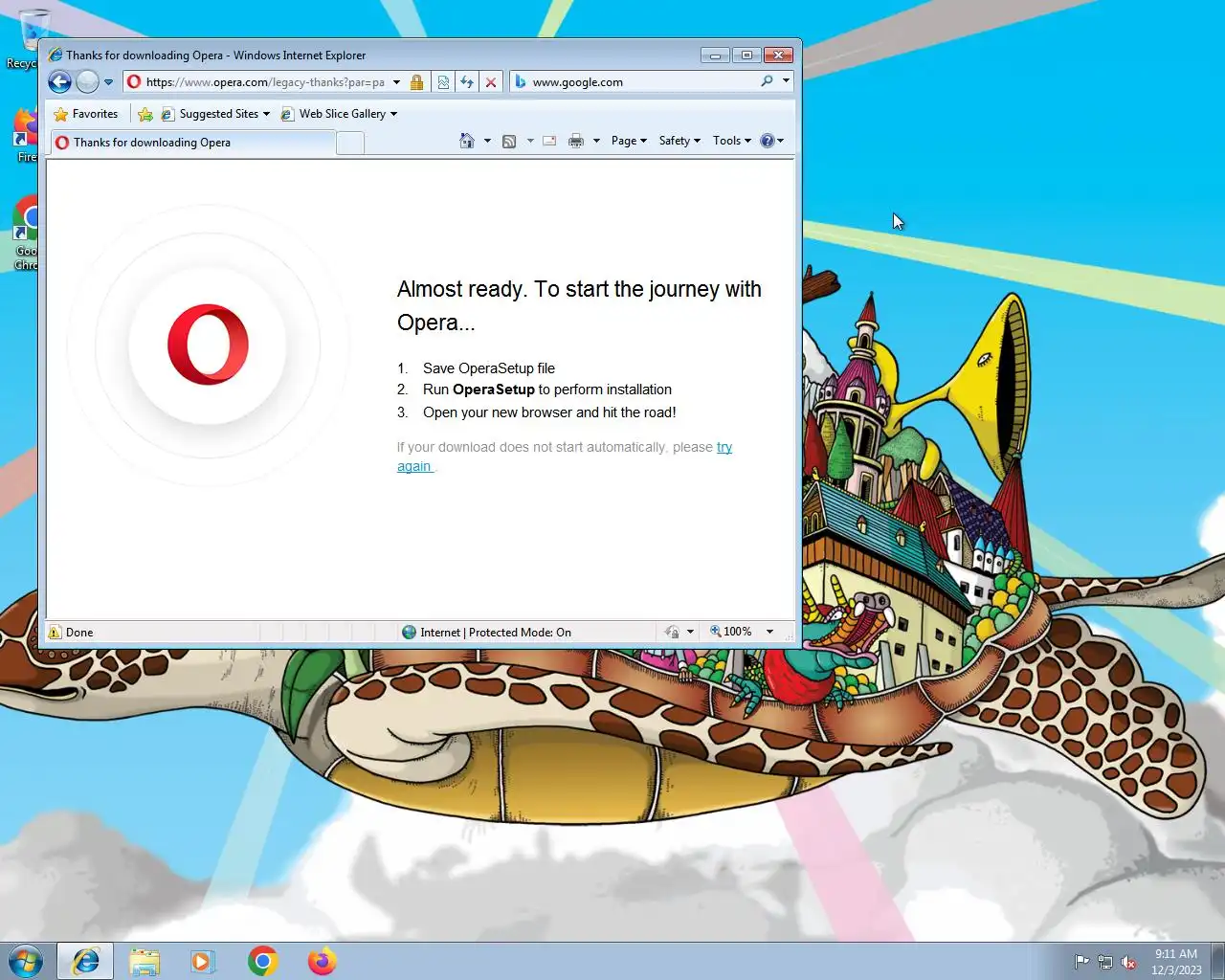Click the greyed Forward arrow button
1225x980 pixels.
87,82
